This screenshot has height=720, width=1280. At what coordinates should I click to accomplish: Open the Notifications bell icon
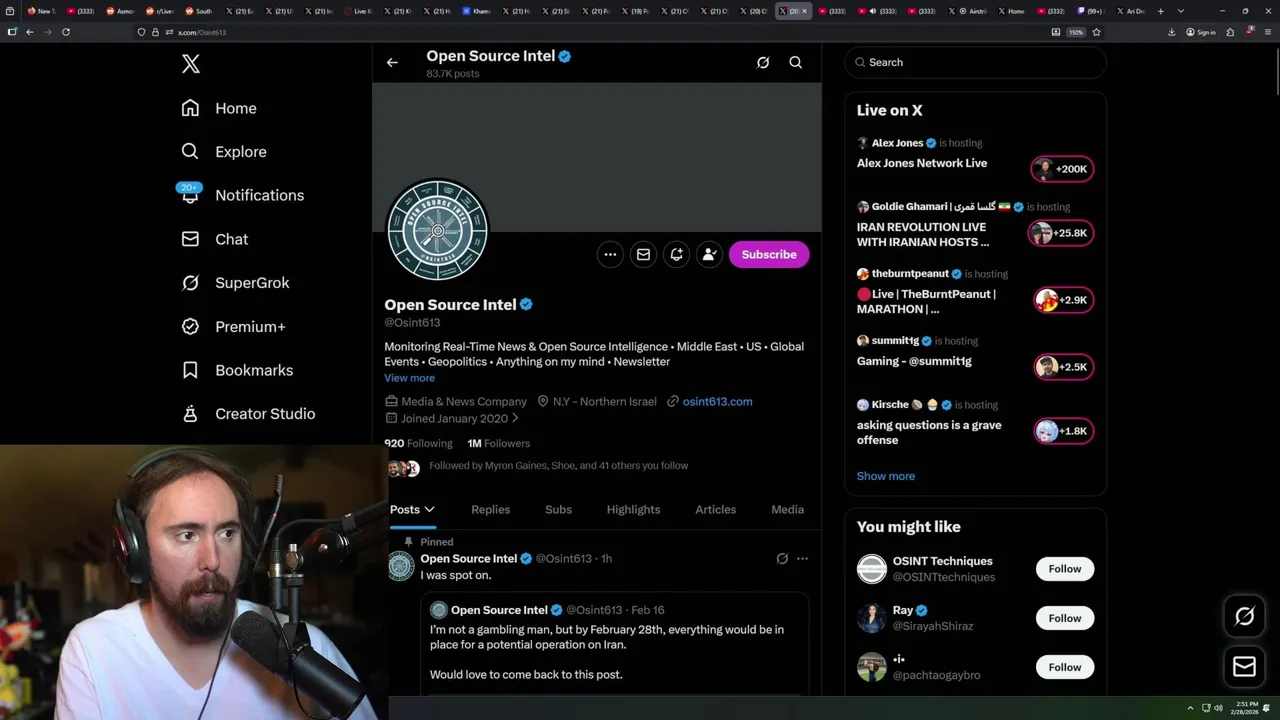190,195
